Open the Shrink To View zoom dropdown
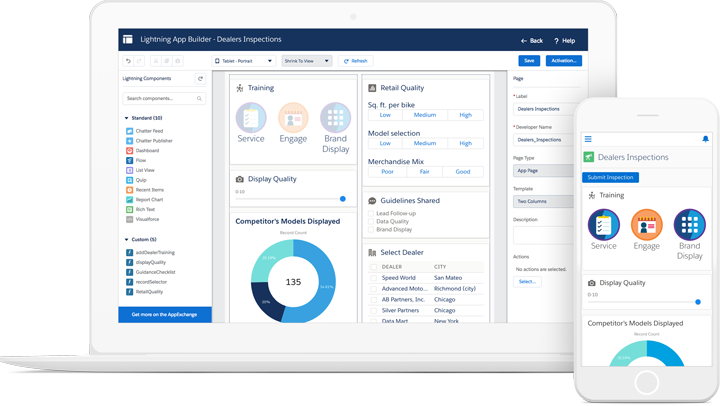This screenshot has height=406, width=720. 306,61
